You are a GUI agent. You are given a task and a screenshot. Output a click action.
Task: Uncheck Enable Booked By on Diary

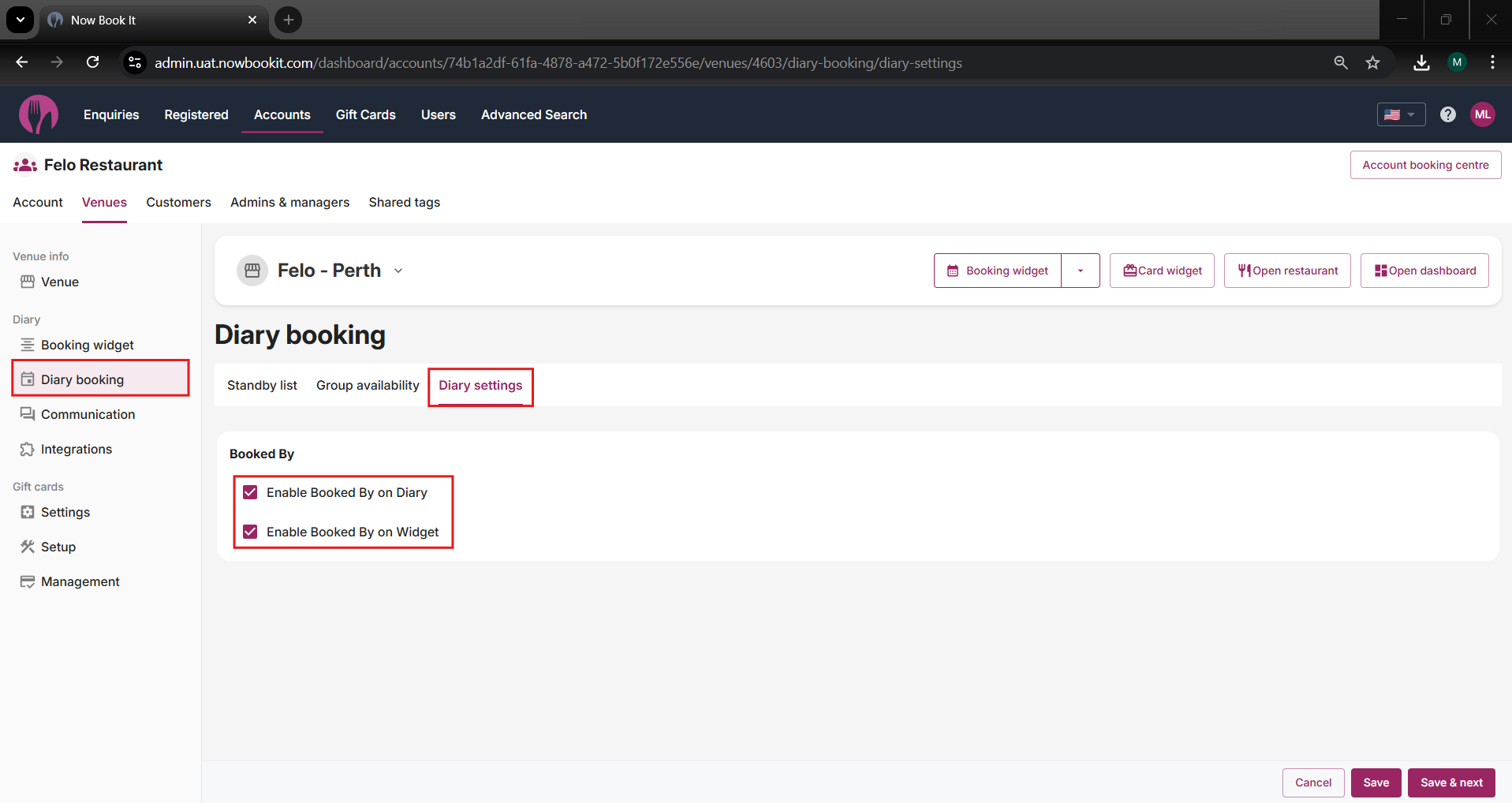coord(251,492)
